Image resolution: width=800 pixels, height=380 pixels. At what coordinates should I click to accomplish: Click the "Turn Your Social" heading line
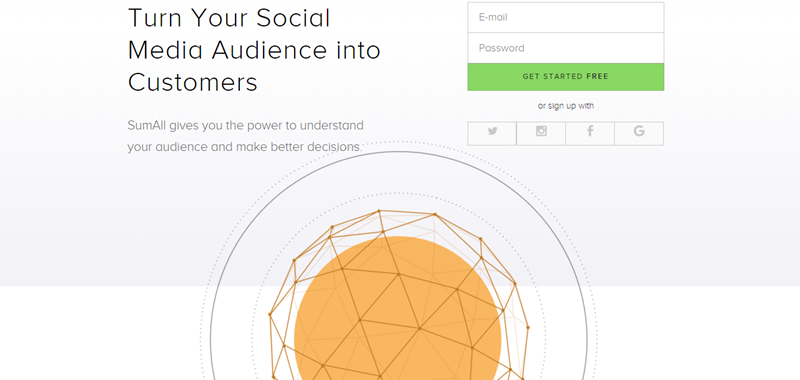click(229, 18)
